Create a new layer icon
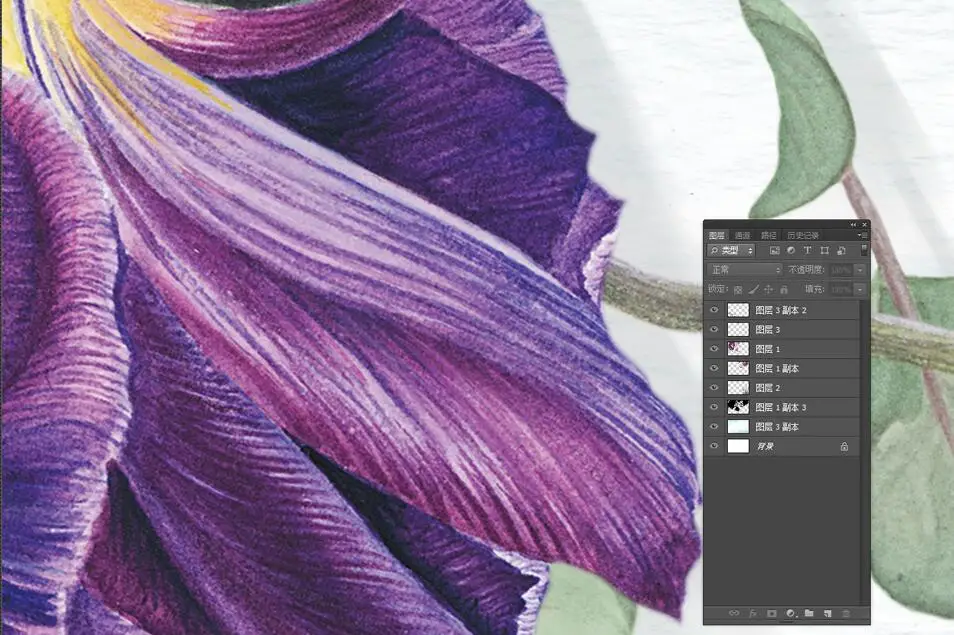Screen dimensions: 954x635 (827, 614)
